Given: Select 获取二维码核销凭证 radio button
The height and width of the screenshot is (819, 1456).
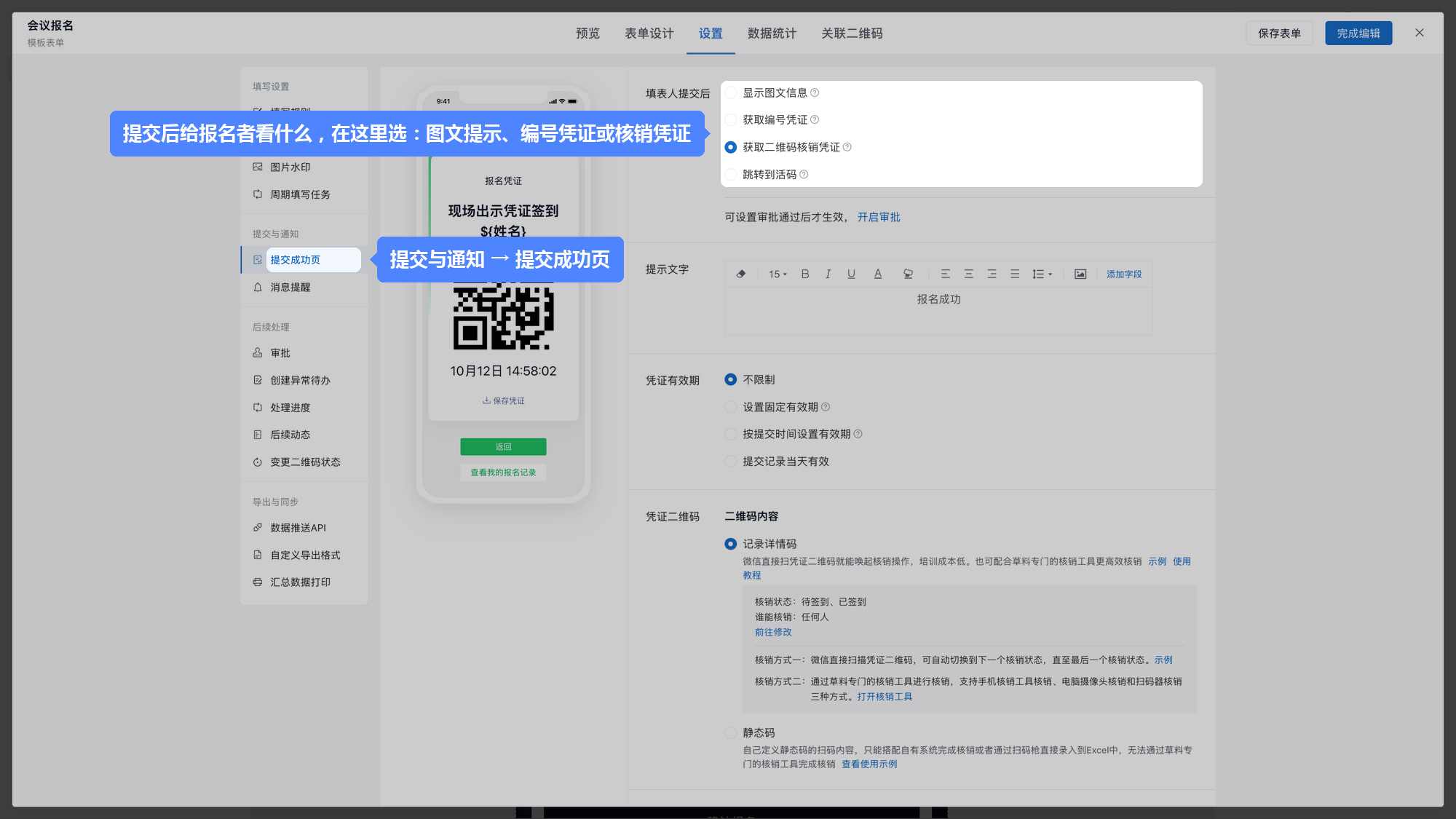Looking at the screenshot, I should [x=731, y=147].
